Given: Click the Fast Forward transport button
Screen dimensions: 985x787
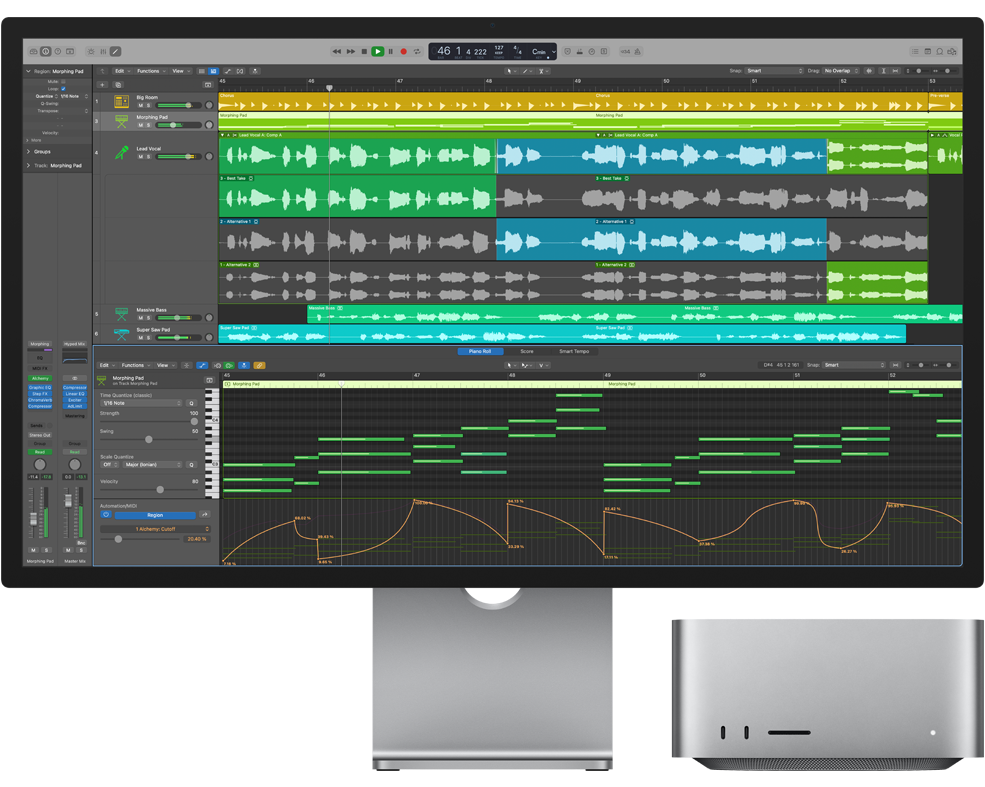Looking at the screenshot, I should tap(351, 52).
